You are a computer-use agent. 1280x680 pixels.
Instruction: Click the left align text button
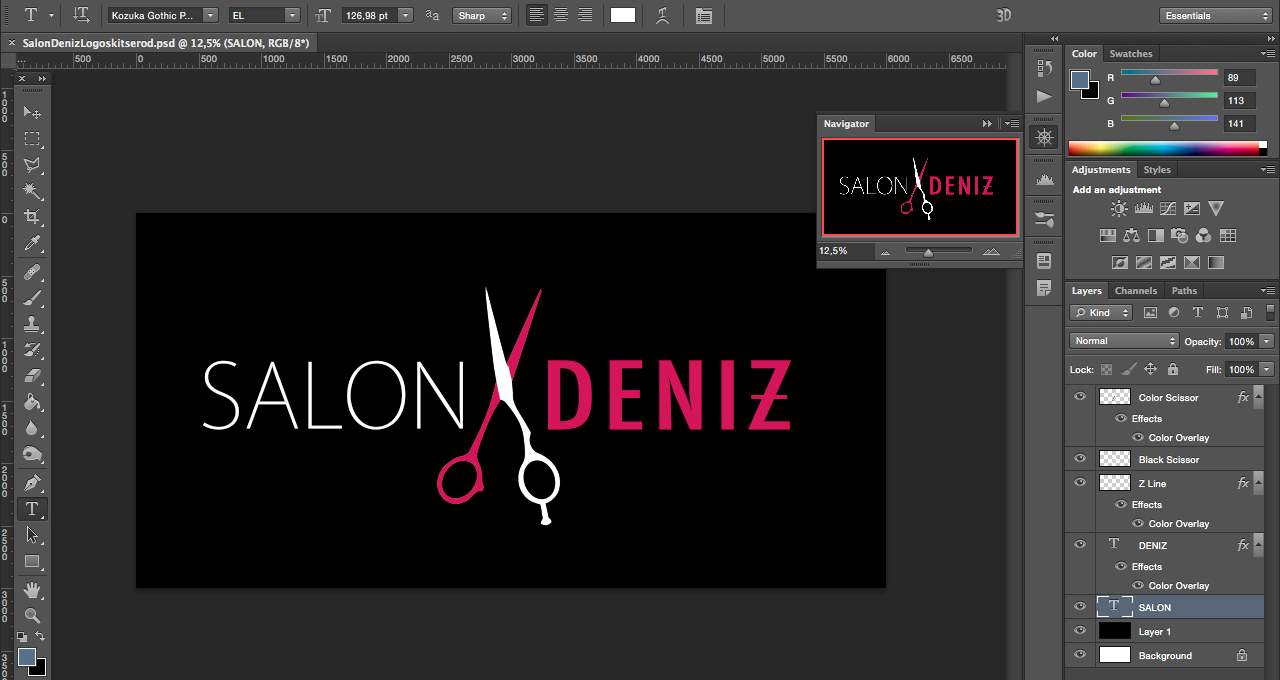[x=537, y=15]
